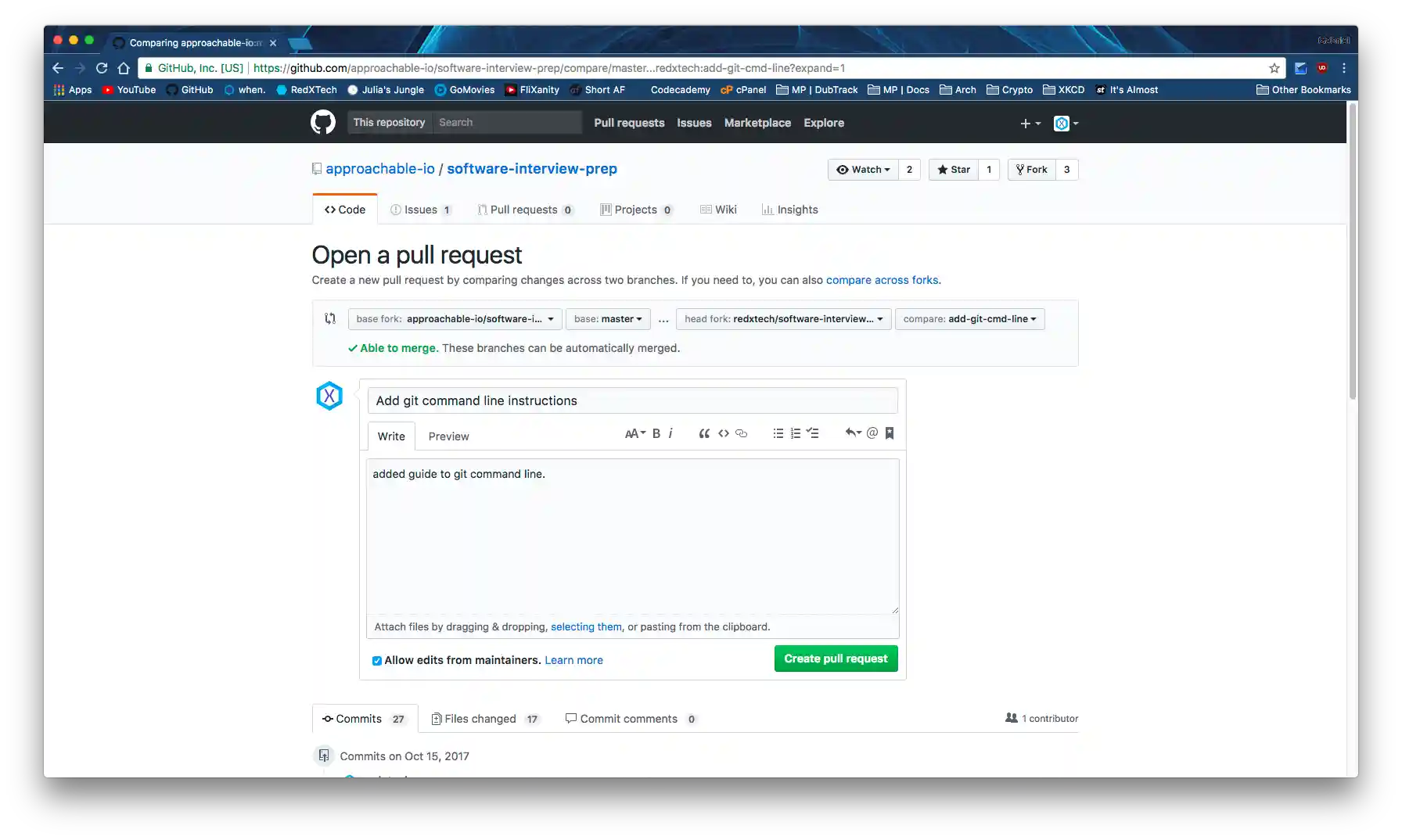1402x840 pixels.
Task: Click the inbox extension icon
Action: [1300, 68]
